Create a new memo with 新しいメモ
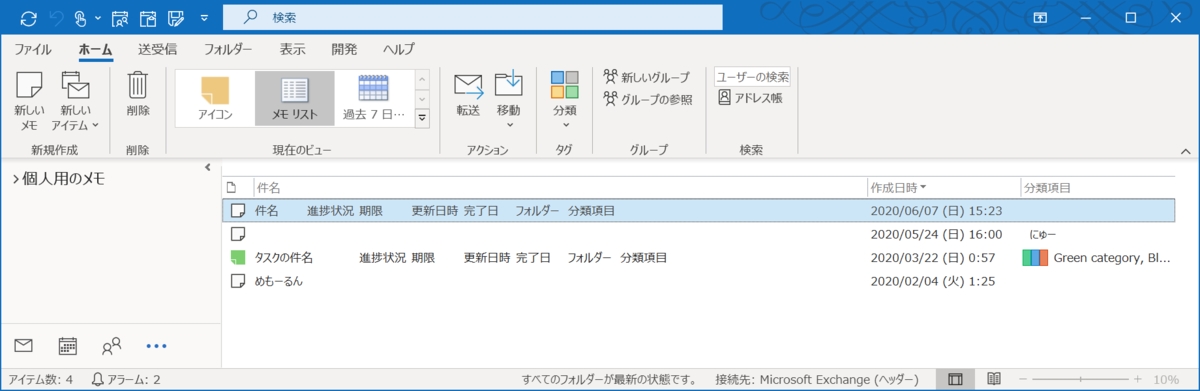 point(29,101)
